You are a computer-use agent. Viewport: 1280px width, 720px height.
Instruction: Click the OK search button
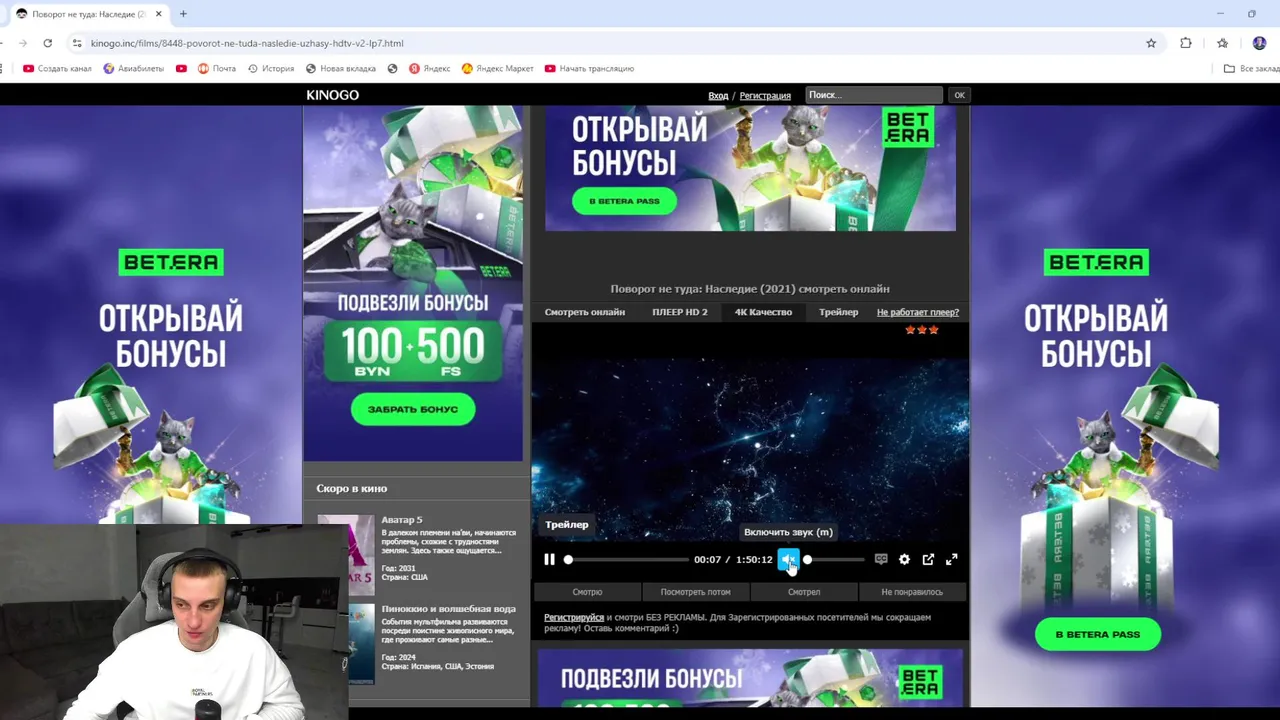coord(959,95)
